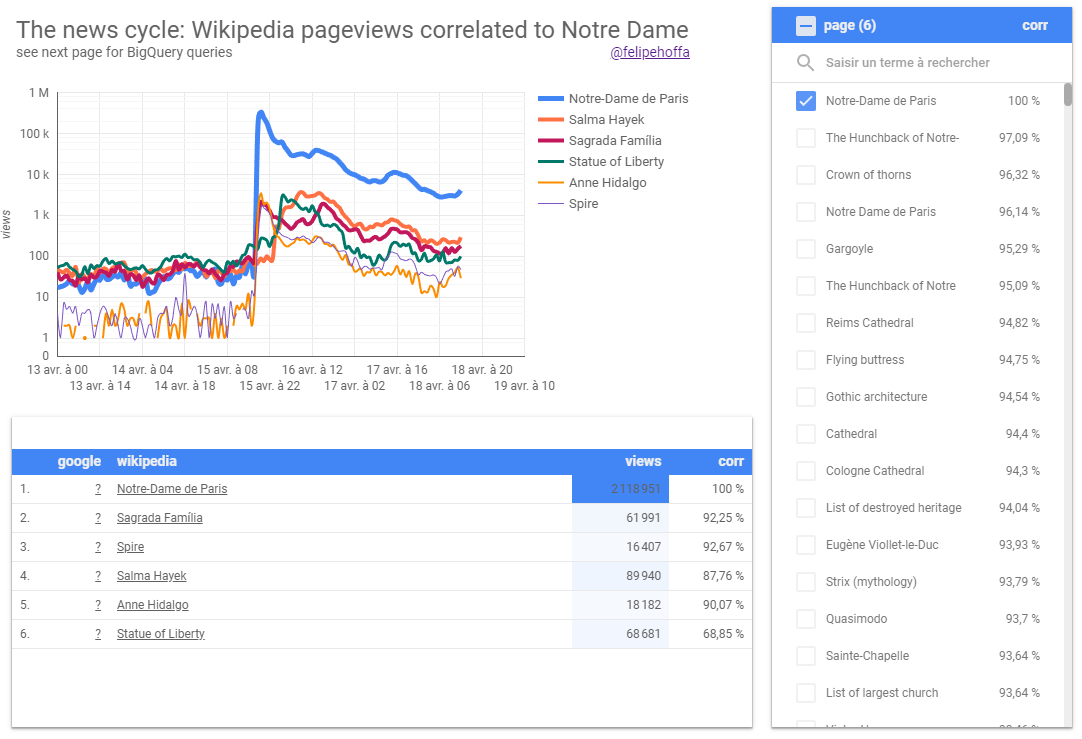Sort table by the google column header
1082x739 pixels.
pyautogui.click(x=79, y=462)
